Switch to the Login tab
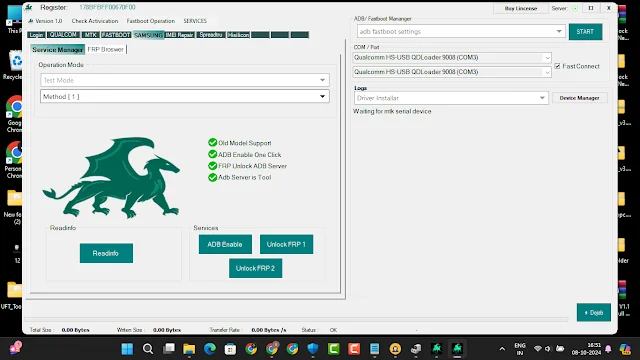This screenshot has width=640, height=360. pos(36,35)
